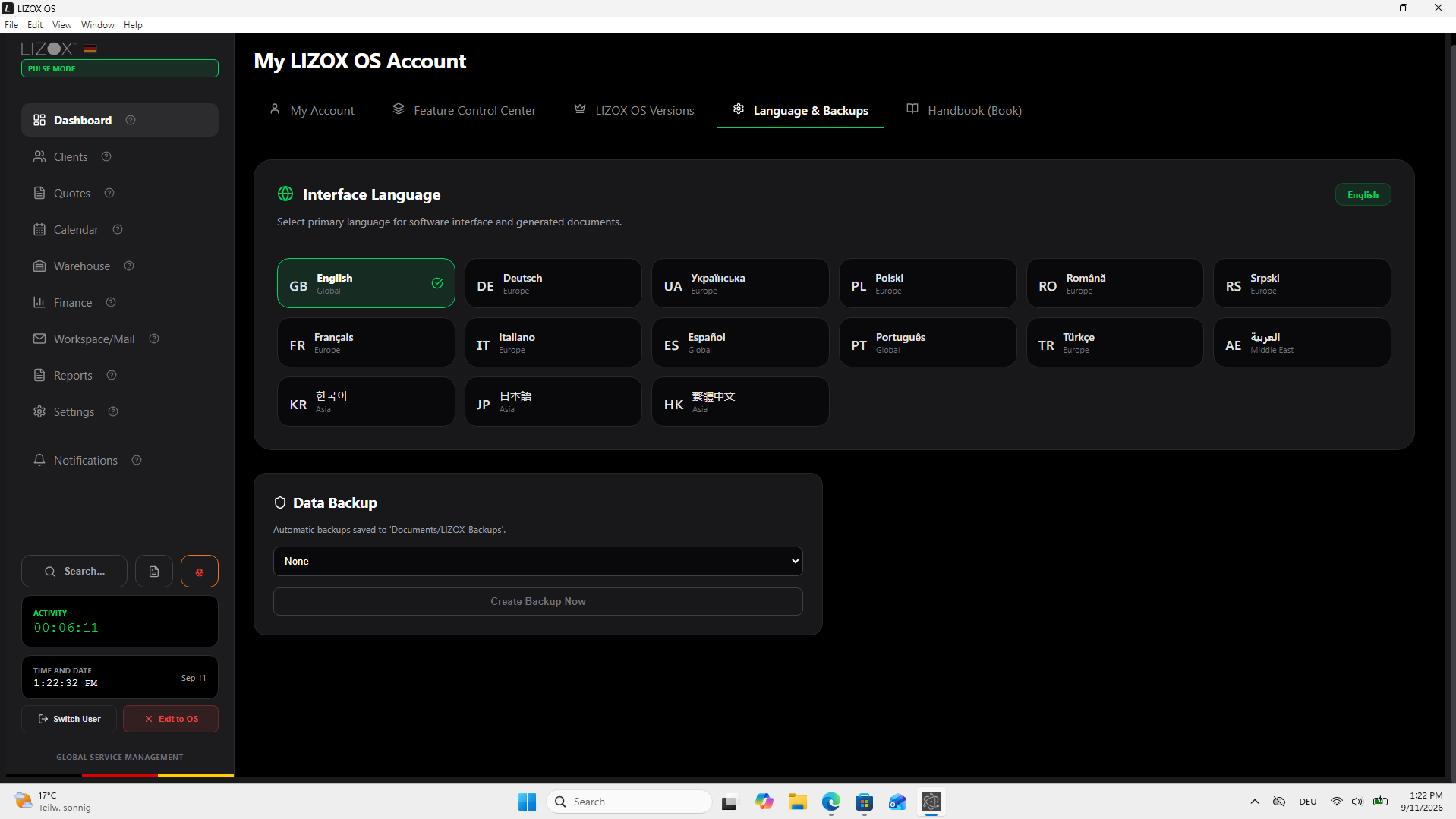The width and height of the screenshot is (1456, 819).
Task: Select Español ES interface language
Action: click(740, 342)
